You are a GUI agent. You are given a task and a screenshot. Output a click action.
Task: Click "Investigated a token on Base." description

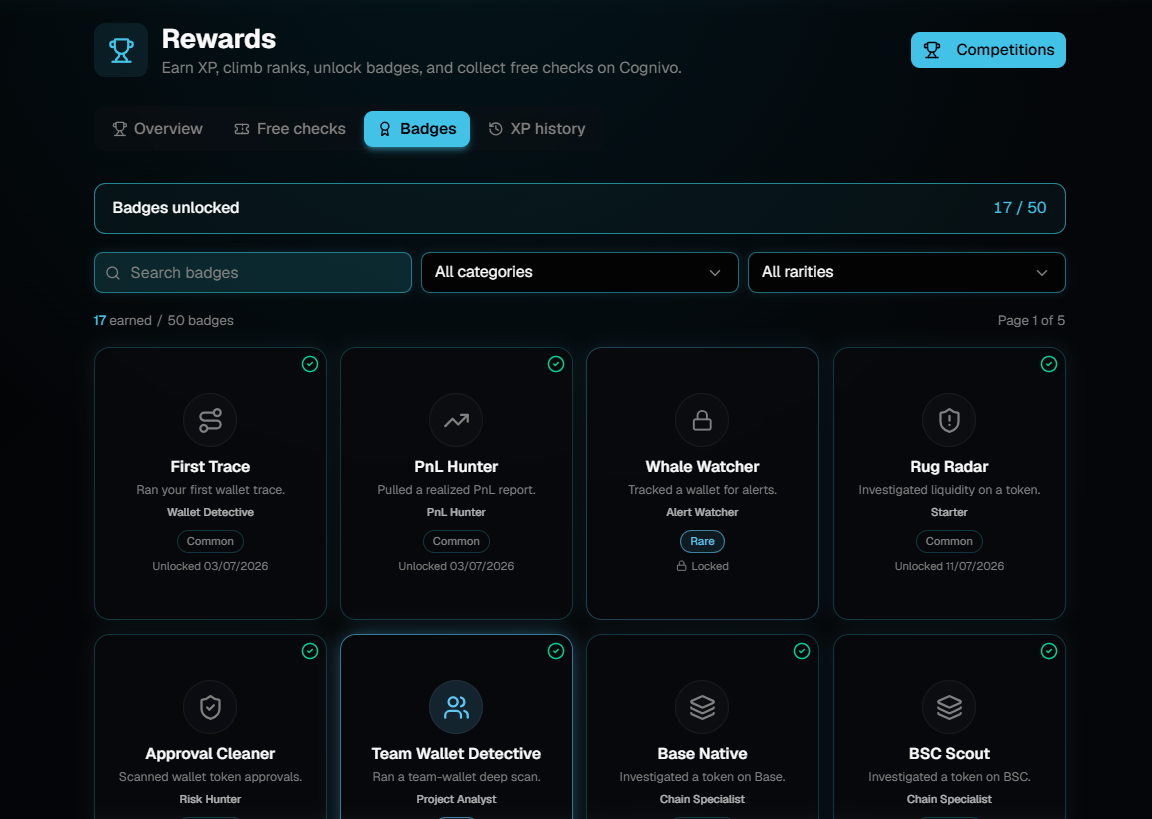[x=702, y=777]
